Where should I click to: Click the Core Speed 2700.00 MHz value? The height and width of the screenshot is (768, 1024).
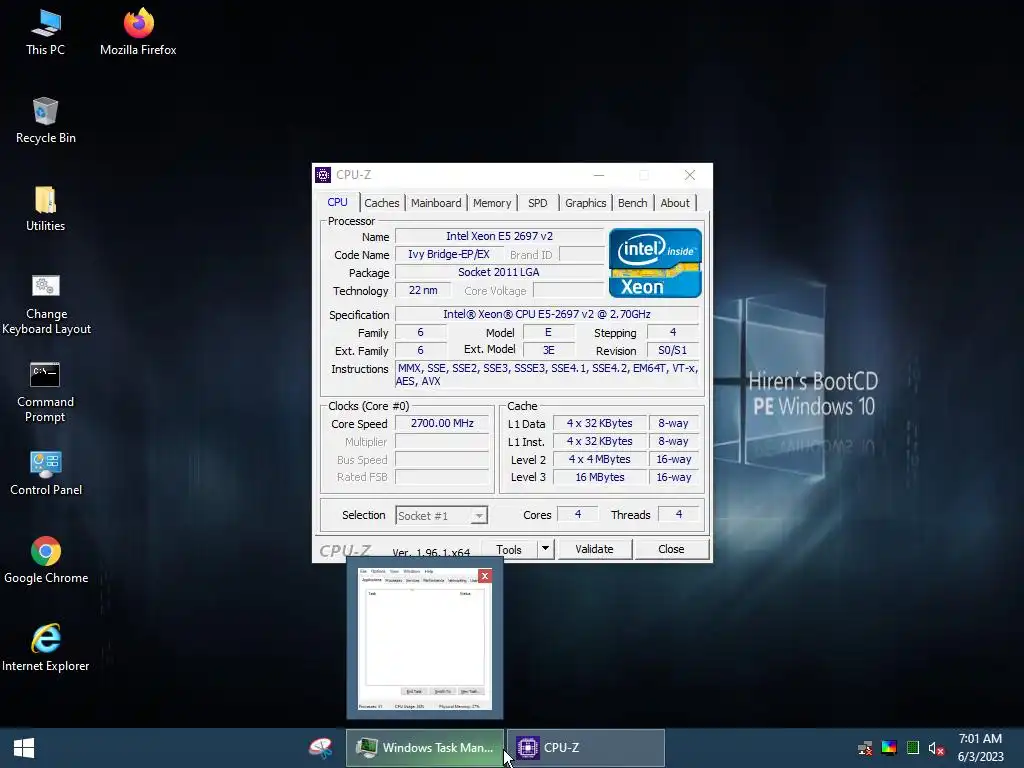442,423
